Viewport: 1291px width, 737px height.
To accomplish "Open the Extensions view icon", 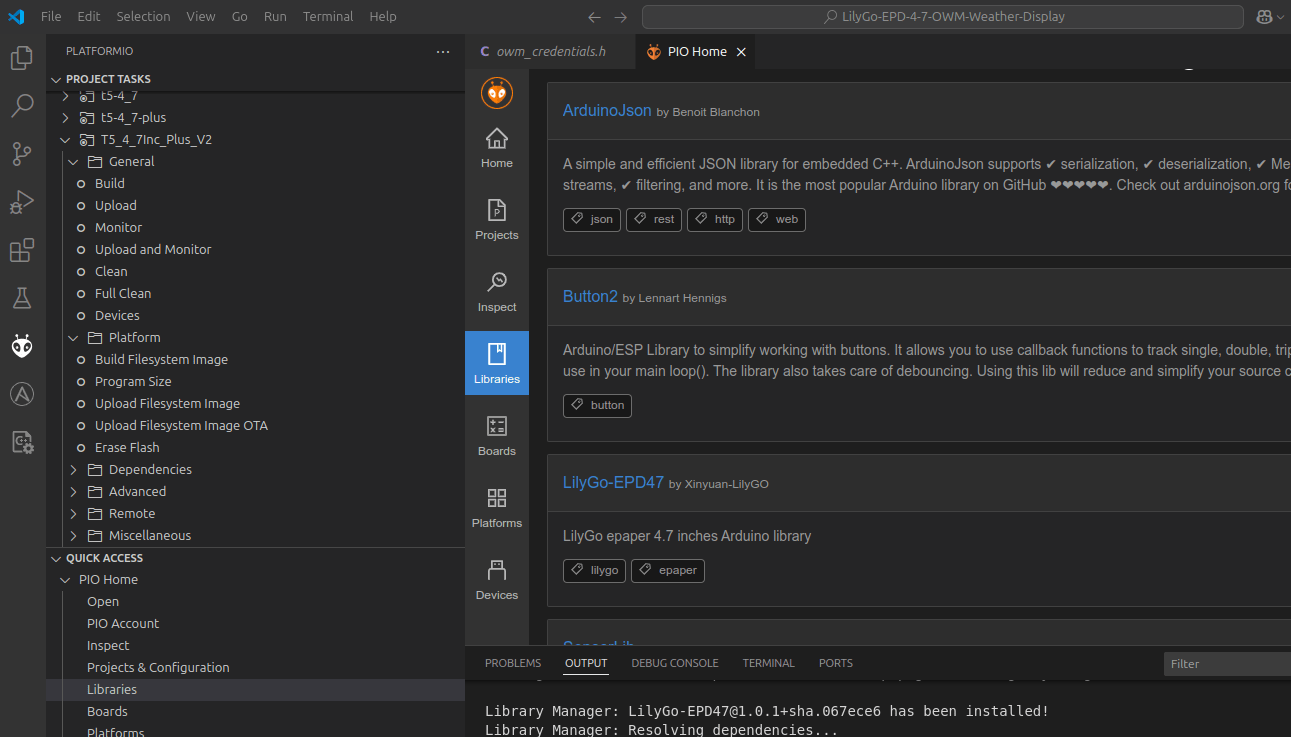I will tap(22, 250).
